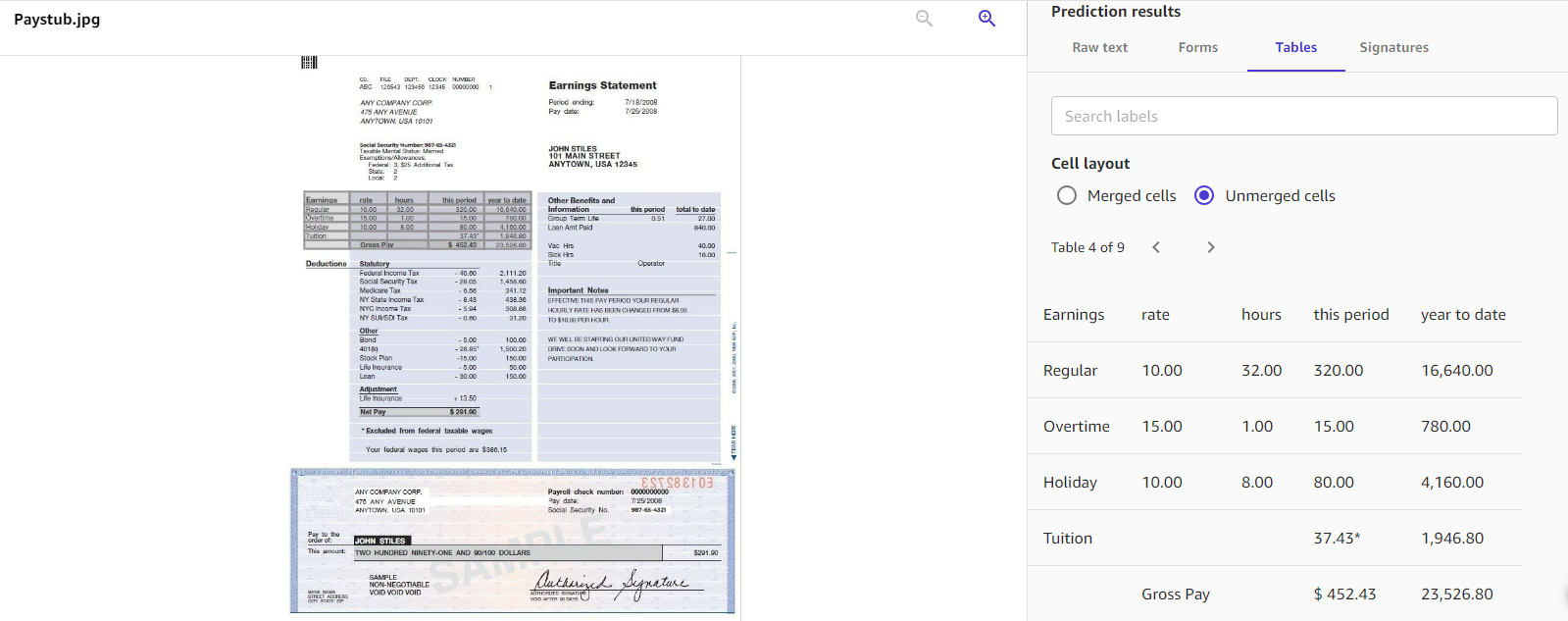Click the 'year to date' column header

coord(1463,315)
